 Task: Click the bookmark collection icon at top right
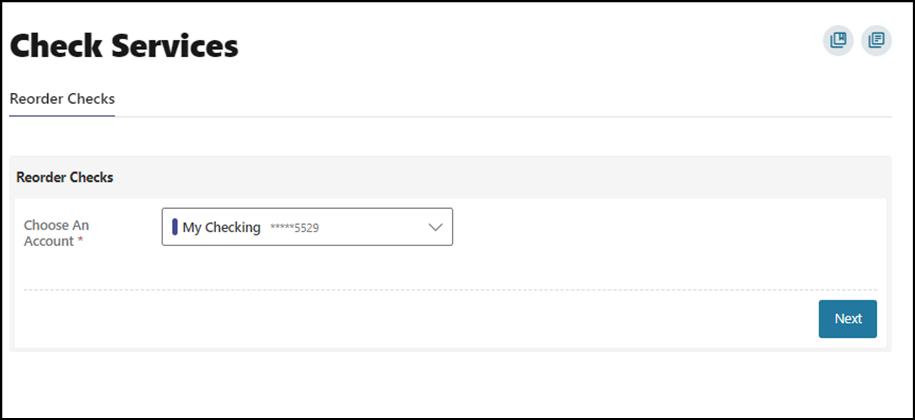point(838,41)
